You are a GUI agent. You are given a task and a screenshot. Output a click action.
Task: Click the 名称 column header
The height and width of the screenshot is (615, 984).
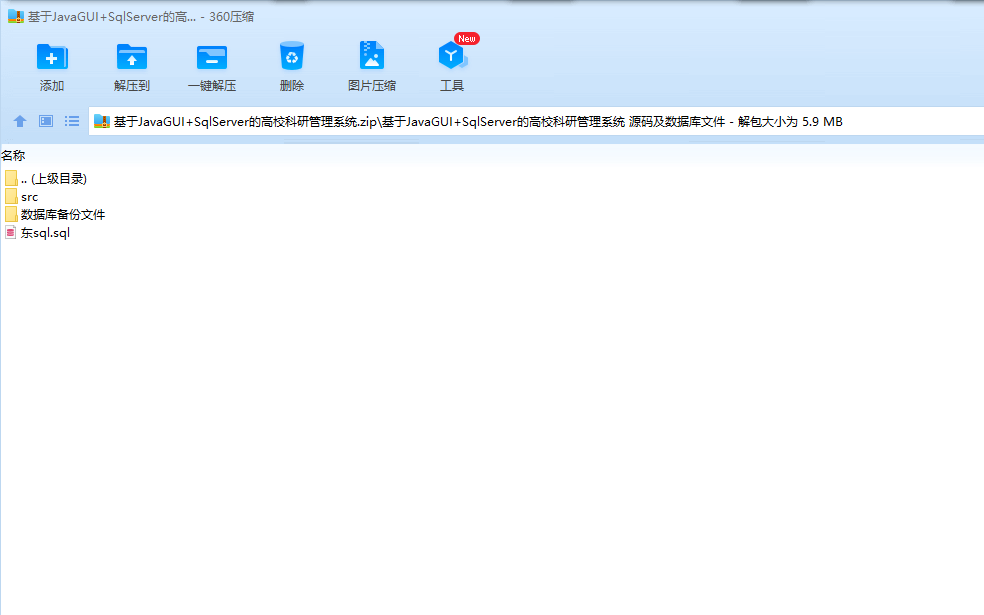pyautogui.click(x=13, y=155)
